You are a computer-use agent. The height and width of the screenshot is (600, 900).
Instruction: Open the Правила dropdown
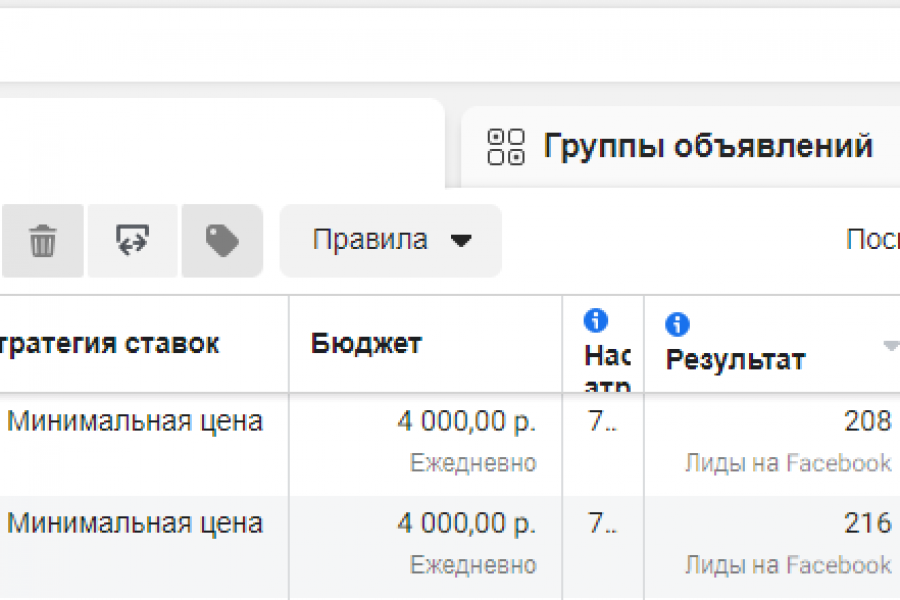tap(390, 241)
